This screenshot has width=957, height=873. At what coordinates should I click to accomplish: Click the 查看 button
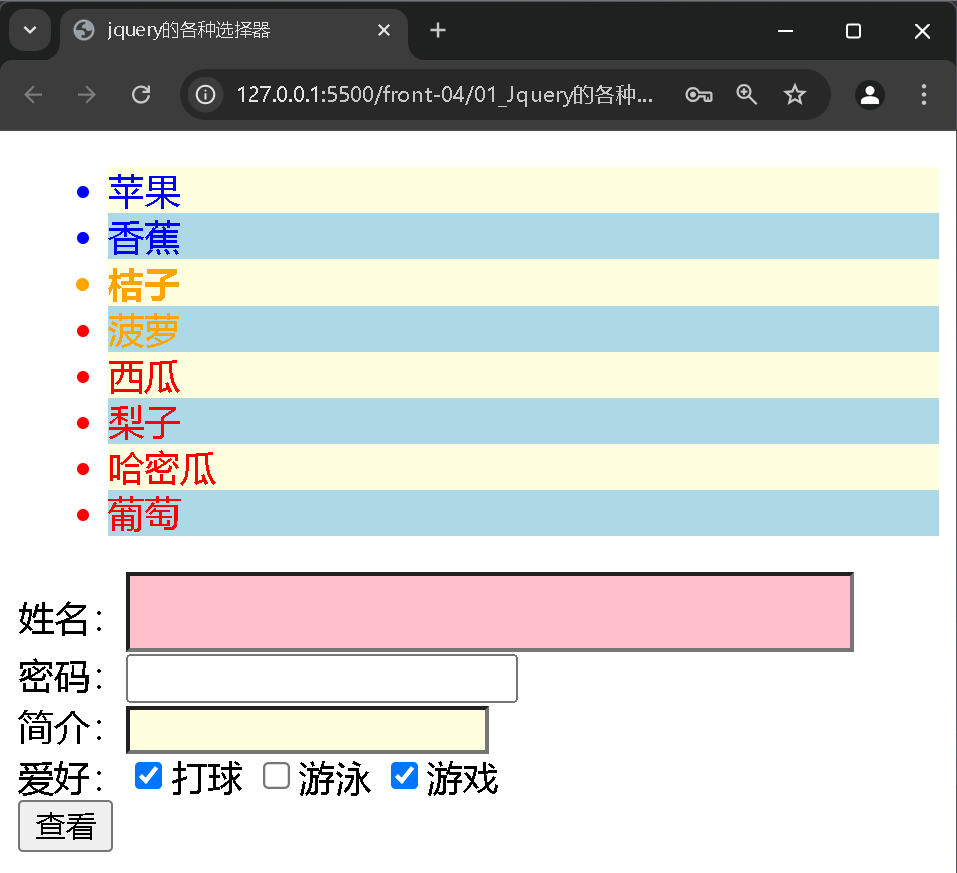point(65,826)
